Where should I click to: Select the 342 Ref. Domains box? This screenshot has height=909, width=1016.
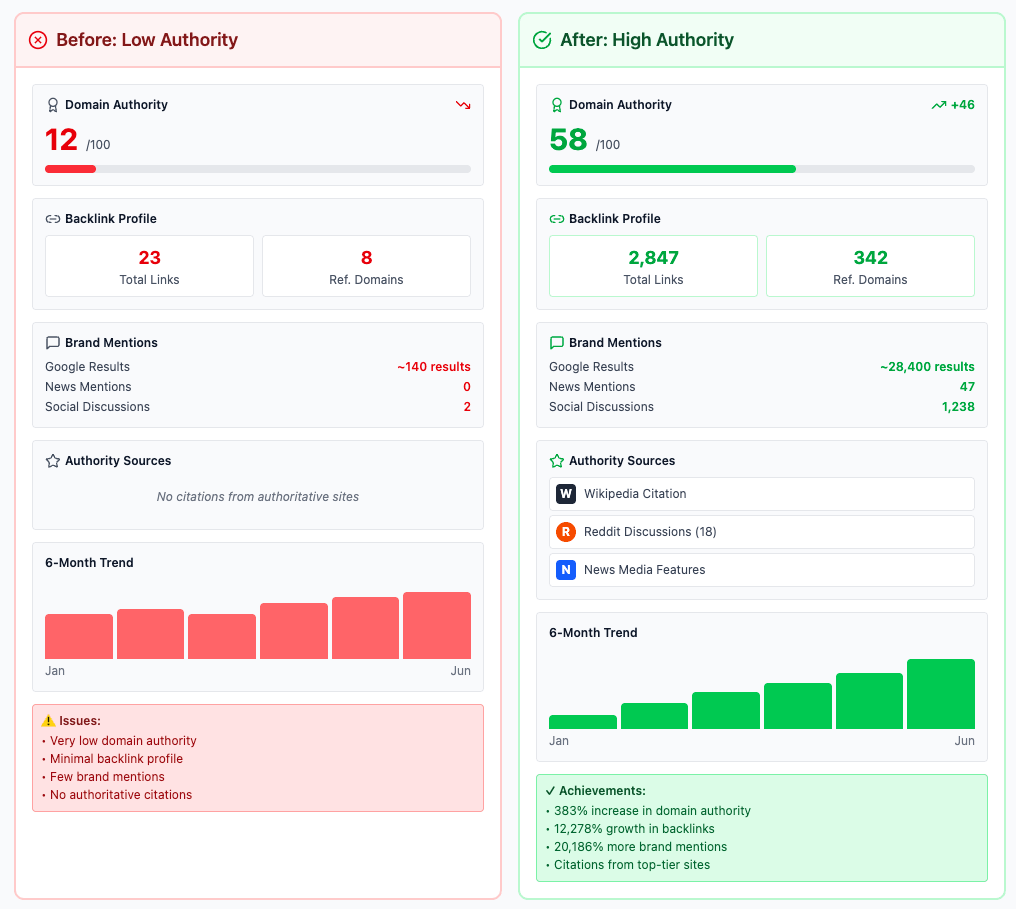pyautogui.click(x=870, y=266)
